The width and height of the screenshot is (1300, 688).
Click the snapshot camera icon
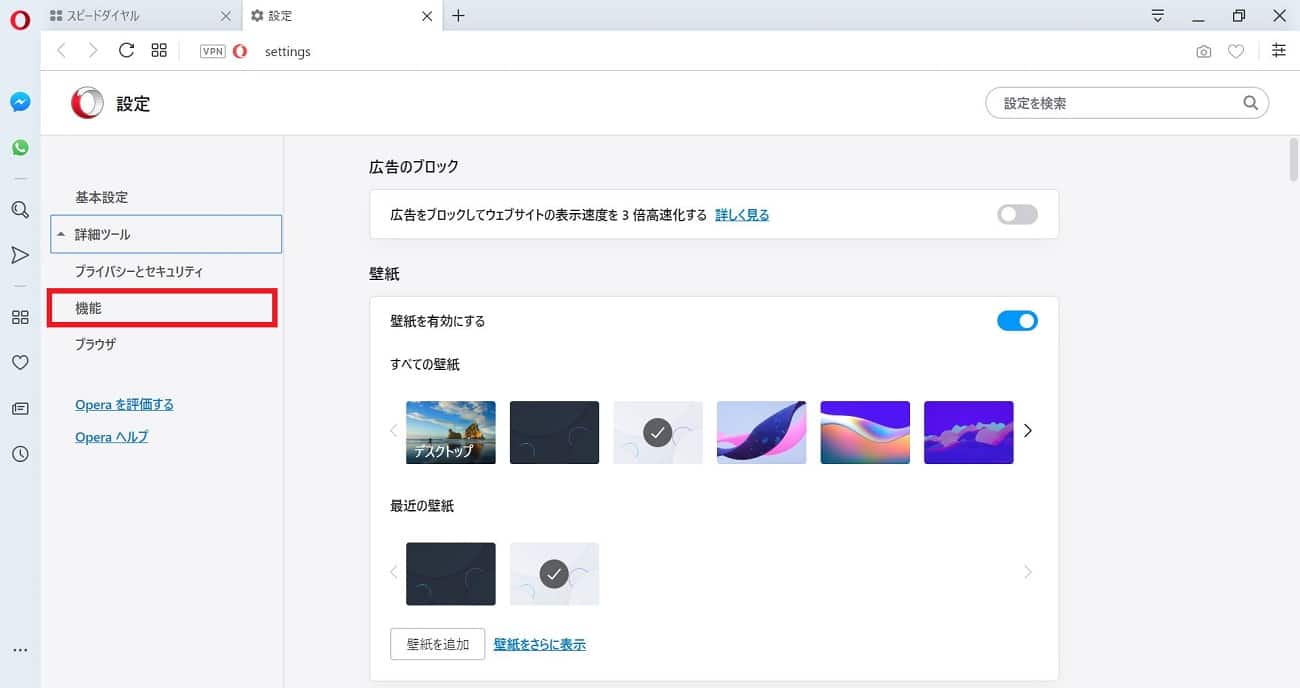click(1203, 52)
